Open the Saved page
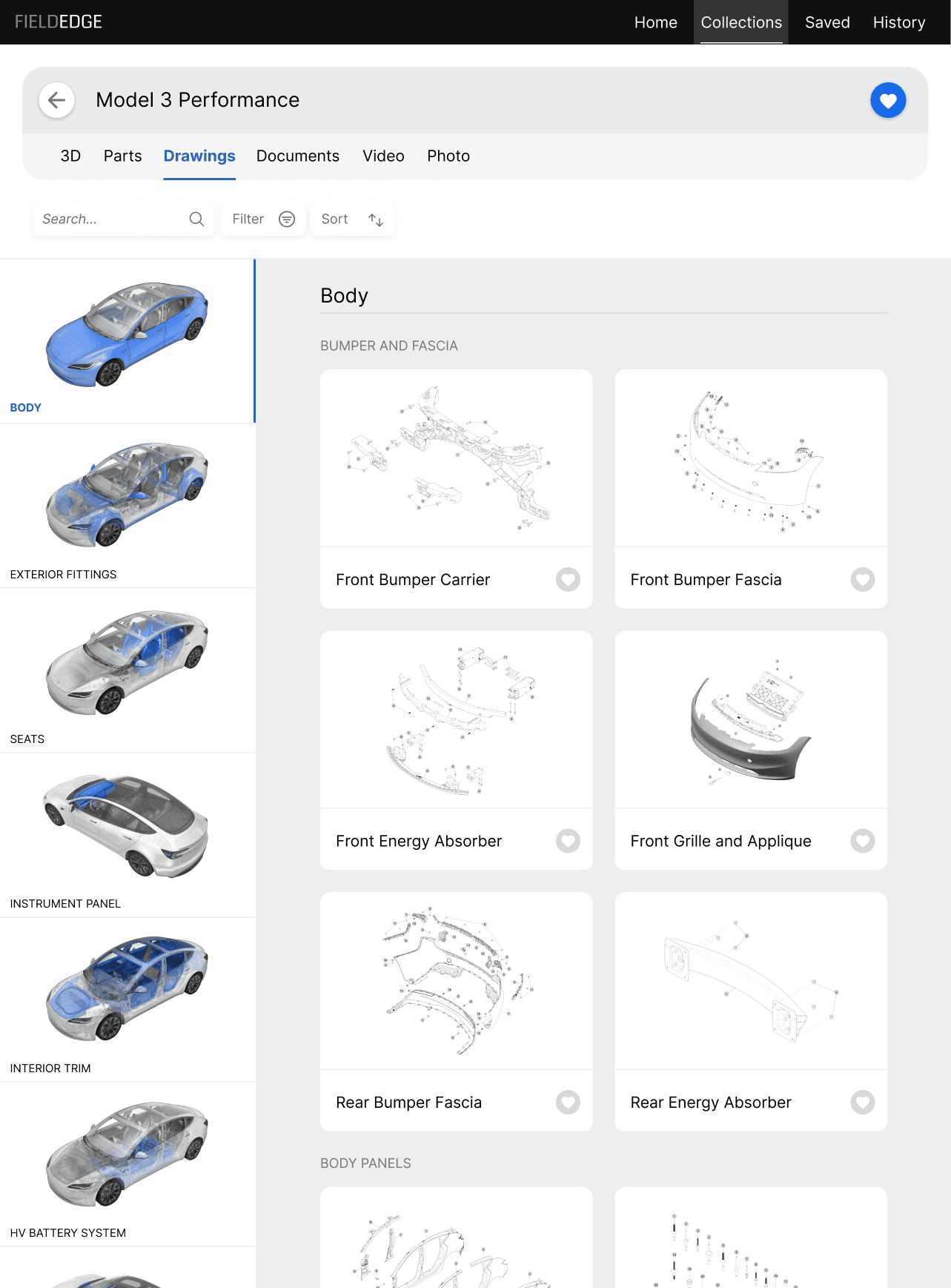The height and width of the screenshot is (1288, 951). (827, 22)
